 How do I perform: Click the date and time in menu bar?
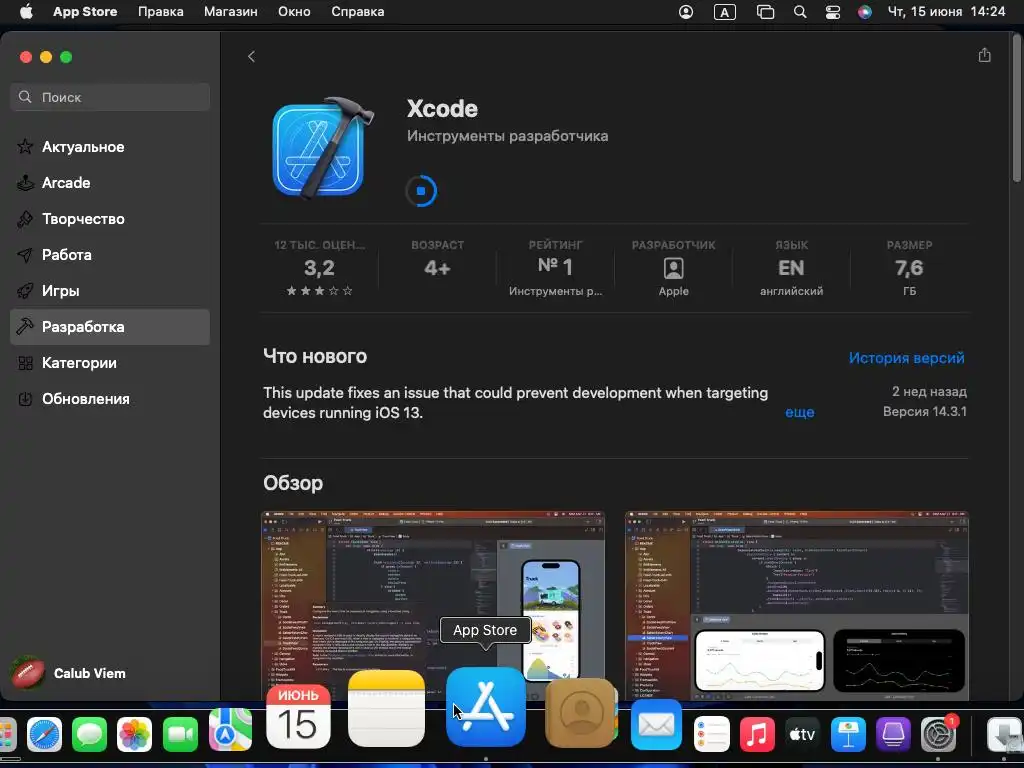(946, 12)
